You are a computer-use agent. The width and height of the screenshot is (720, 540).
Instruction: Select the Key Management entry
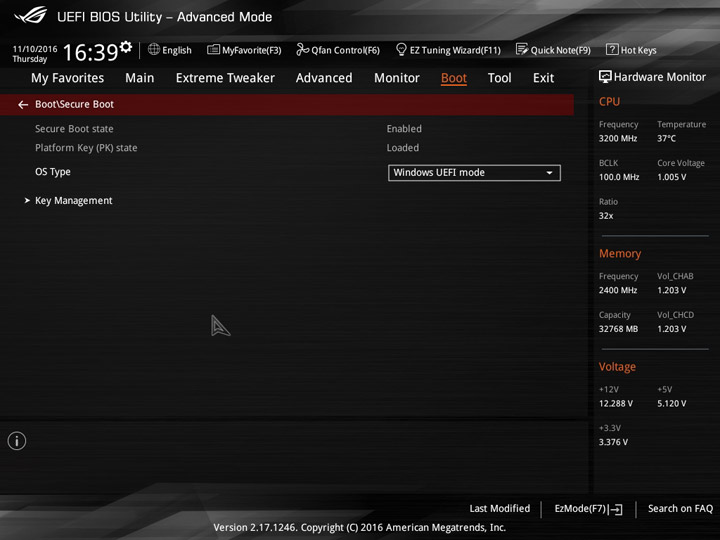pyautogui.click(x=73, y=201)
